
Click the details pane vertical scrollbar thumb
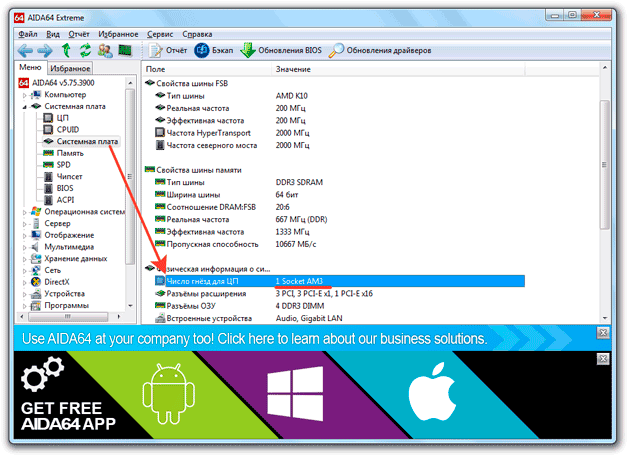[604, 165]
